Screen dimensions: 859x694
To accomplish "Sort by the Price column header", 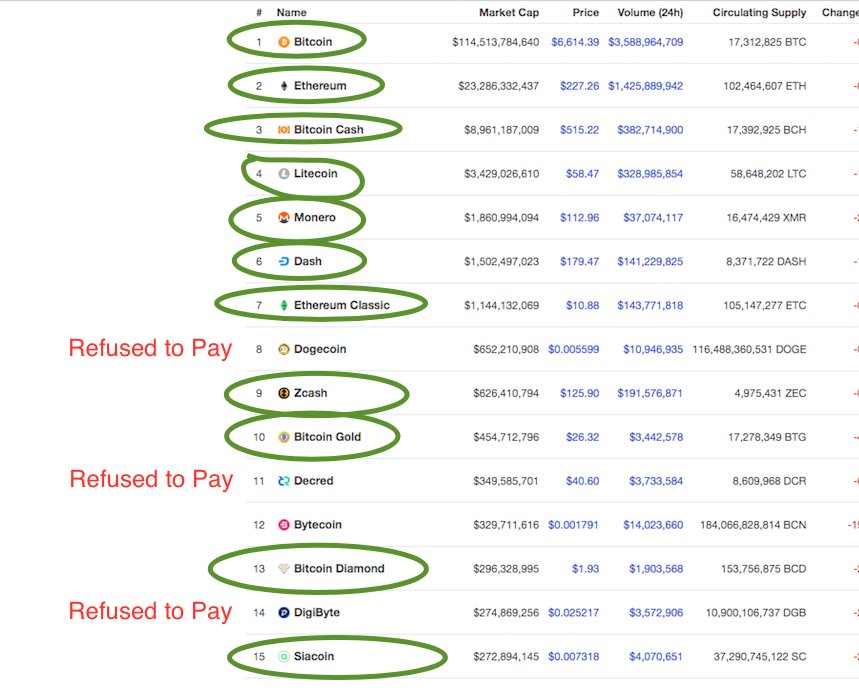I will click(x=586, y=12).
